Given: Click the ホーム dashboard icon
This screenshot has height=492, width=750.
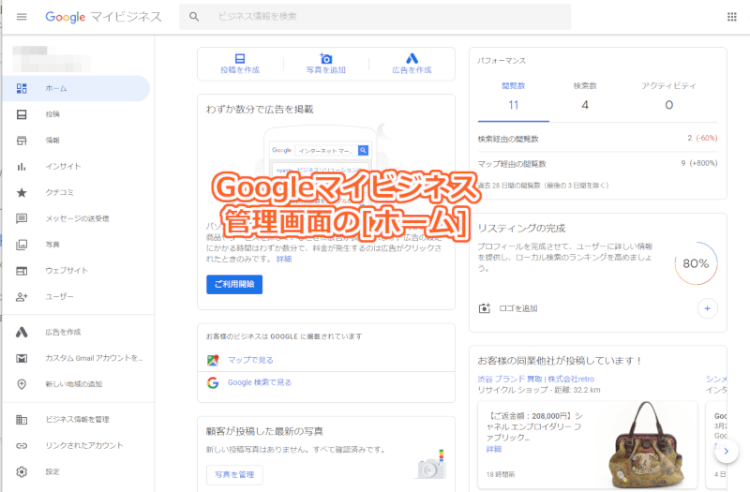Looking at the screenshot, I should [x=22, y=88].
